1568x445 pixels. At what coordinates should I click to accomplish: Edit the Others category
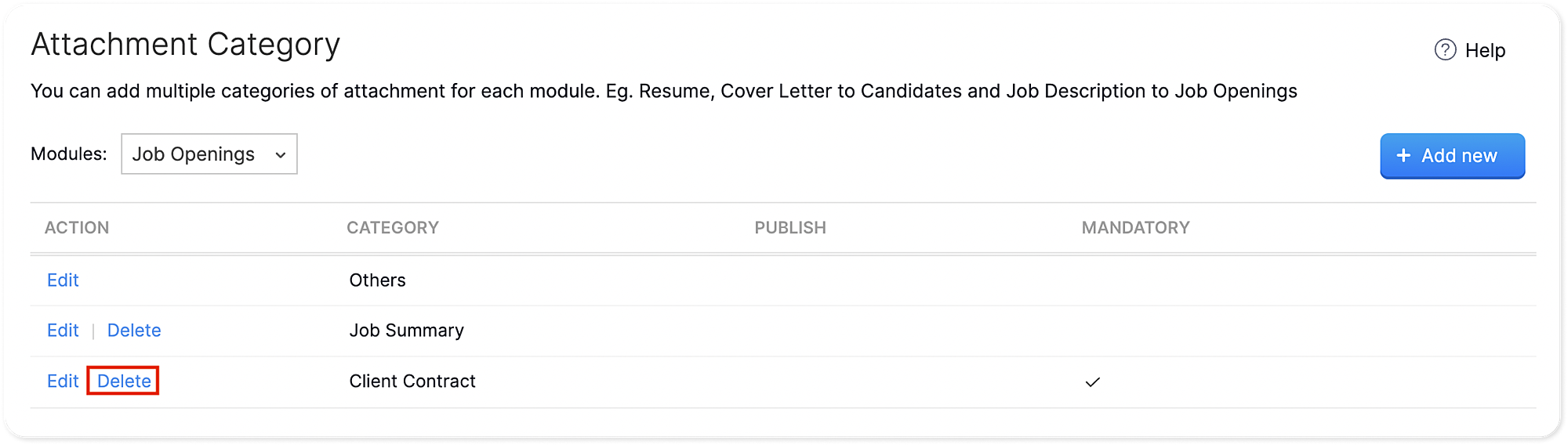(x=63, y=280)
